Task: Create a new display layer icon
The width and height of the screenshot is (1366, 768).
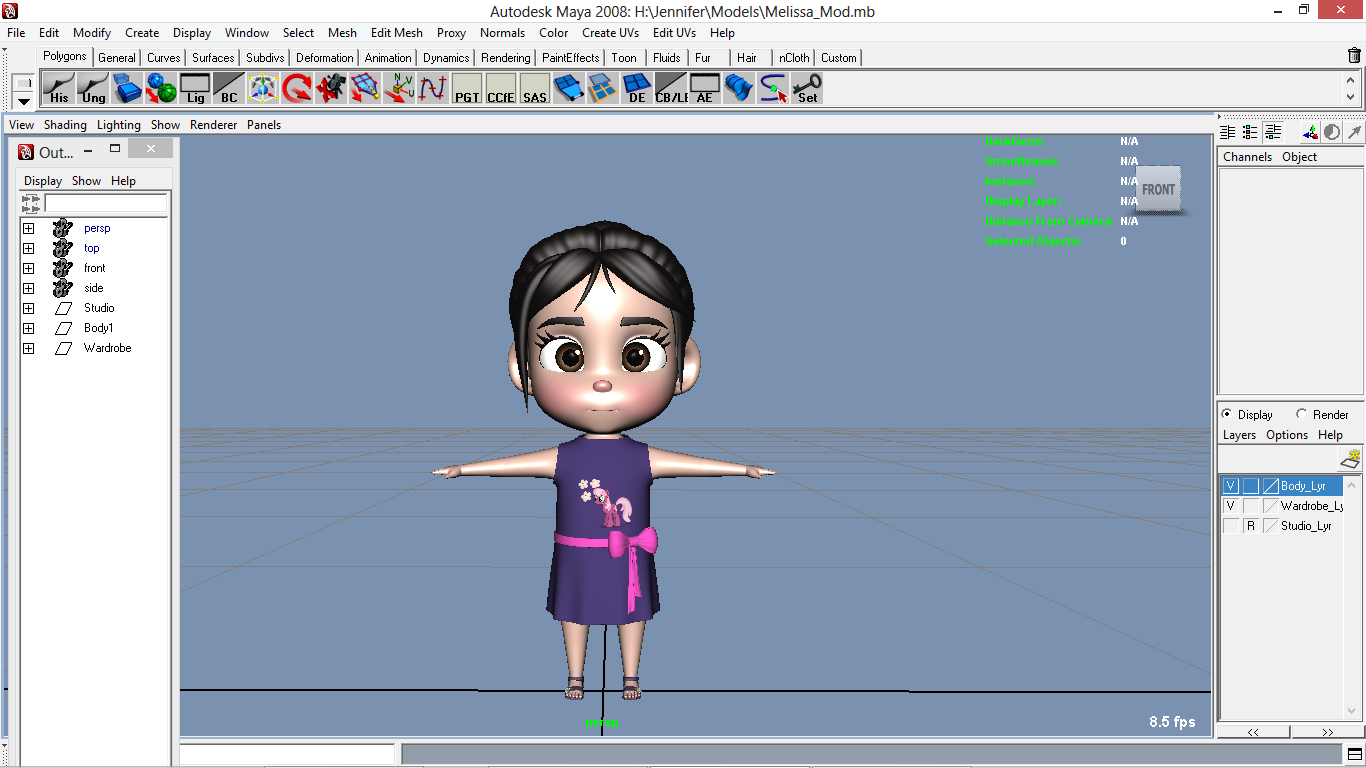Action: pos(1350,458)
